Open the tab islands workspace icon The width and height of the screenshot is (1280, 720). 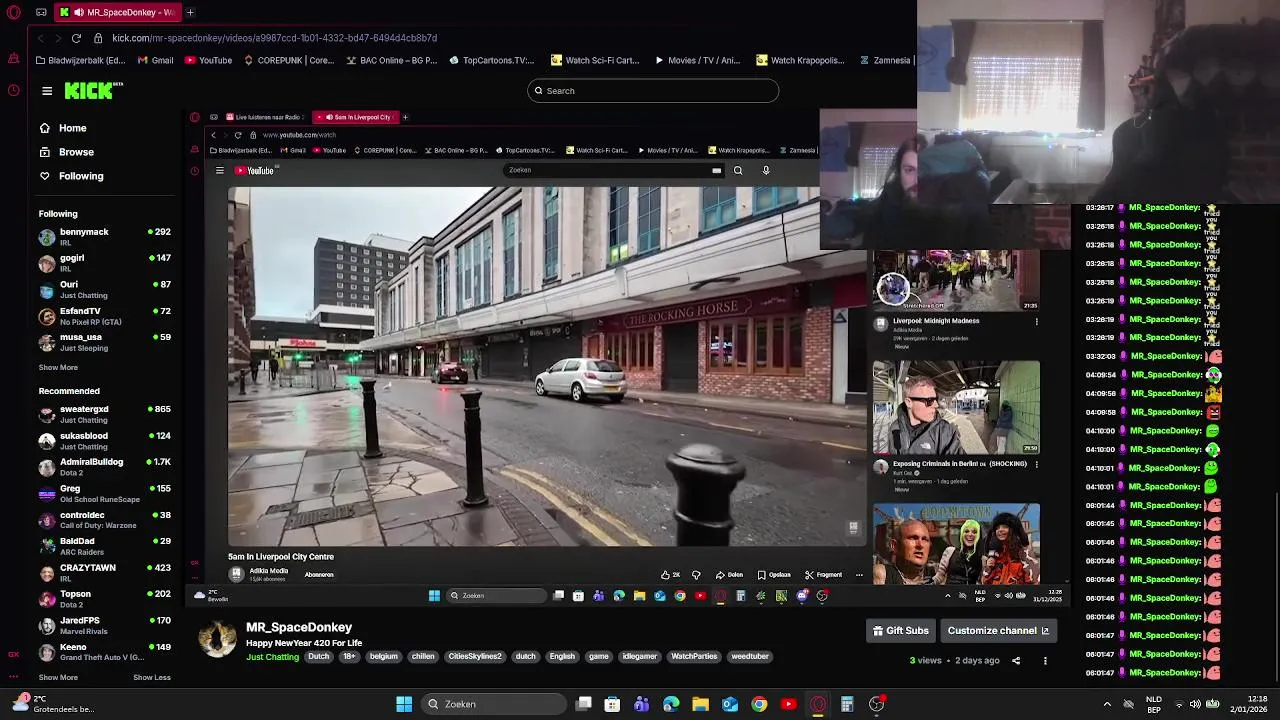[x=41, y=12]
